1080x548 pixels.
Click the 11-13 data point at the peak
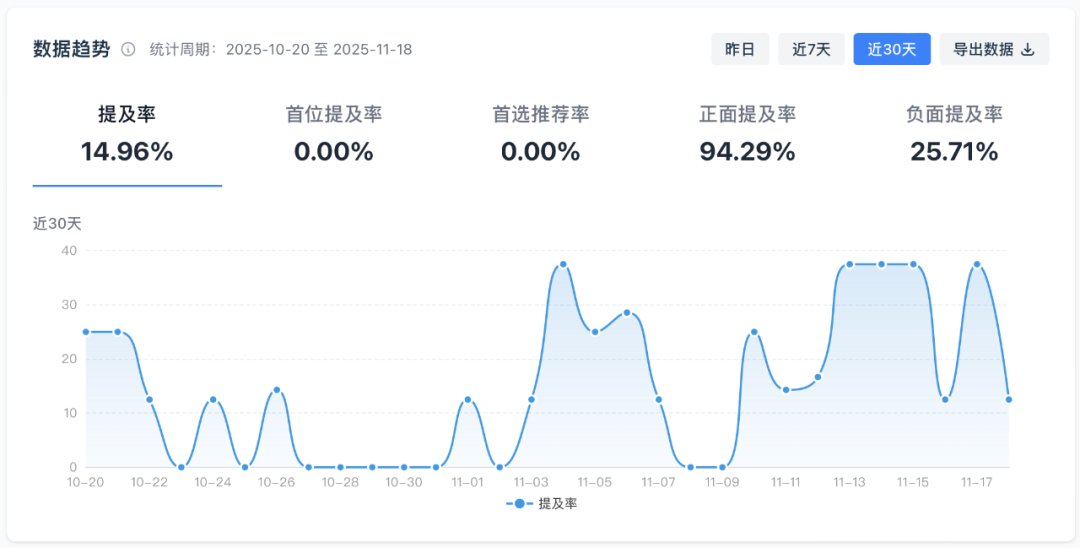[x=849, y=264]
